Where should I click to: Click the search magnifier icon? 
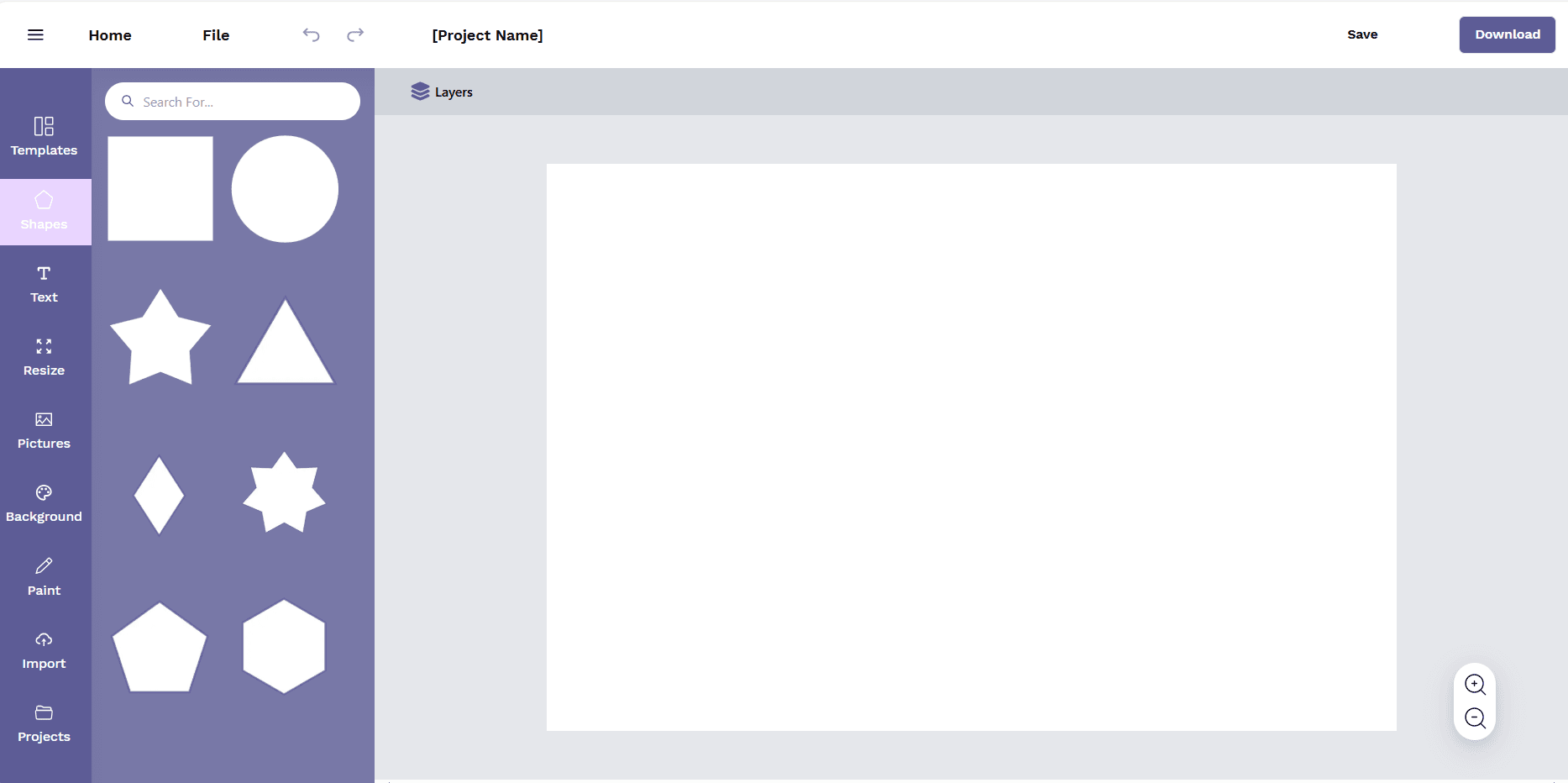coord(128,101)
